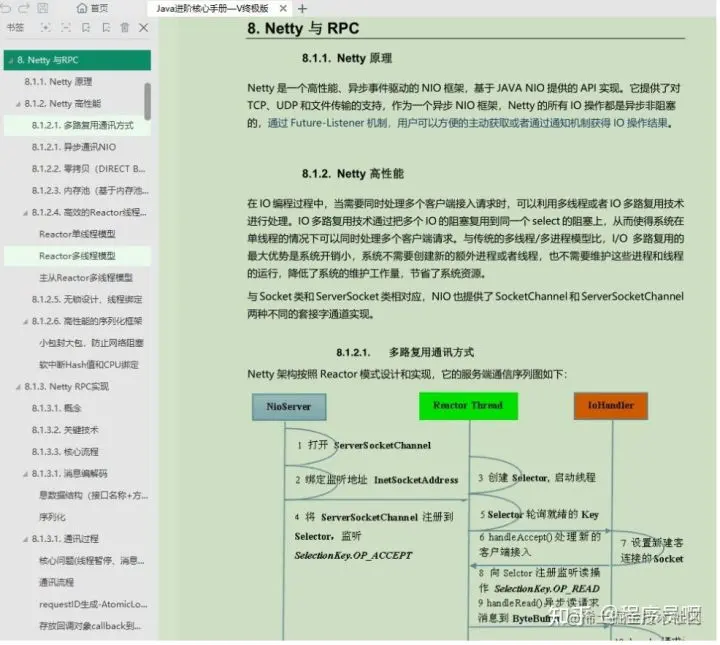720x645 pixels.
Task: Collapse the 8.1.2.6. 高性能的序列化框架 node
Action: coord(25,322)
